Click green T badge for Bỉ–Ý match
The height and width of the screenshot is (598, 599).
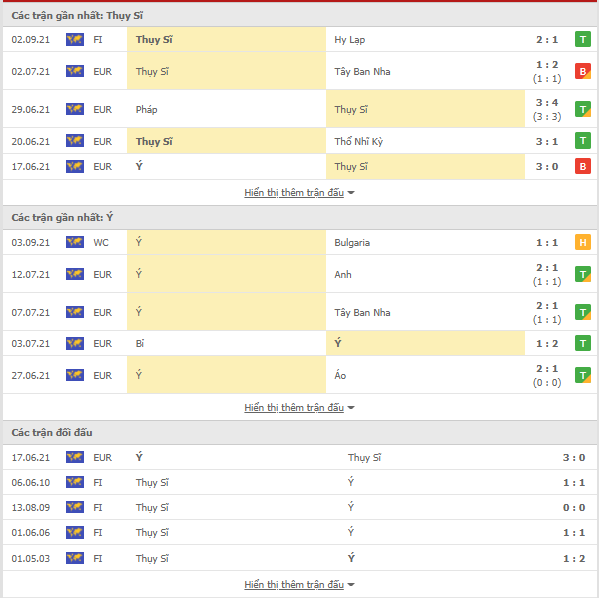(x=583, y=343)
